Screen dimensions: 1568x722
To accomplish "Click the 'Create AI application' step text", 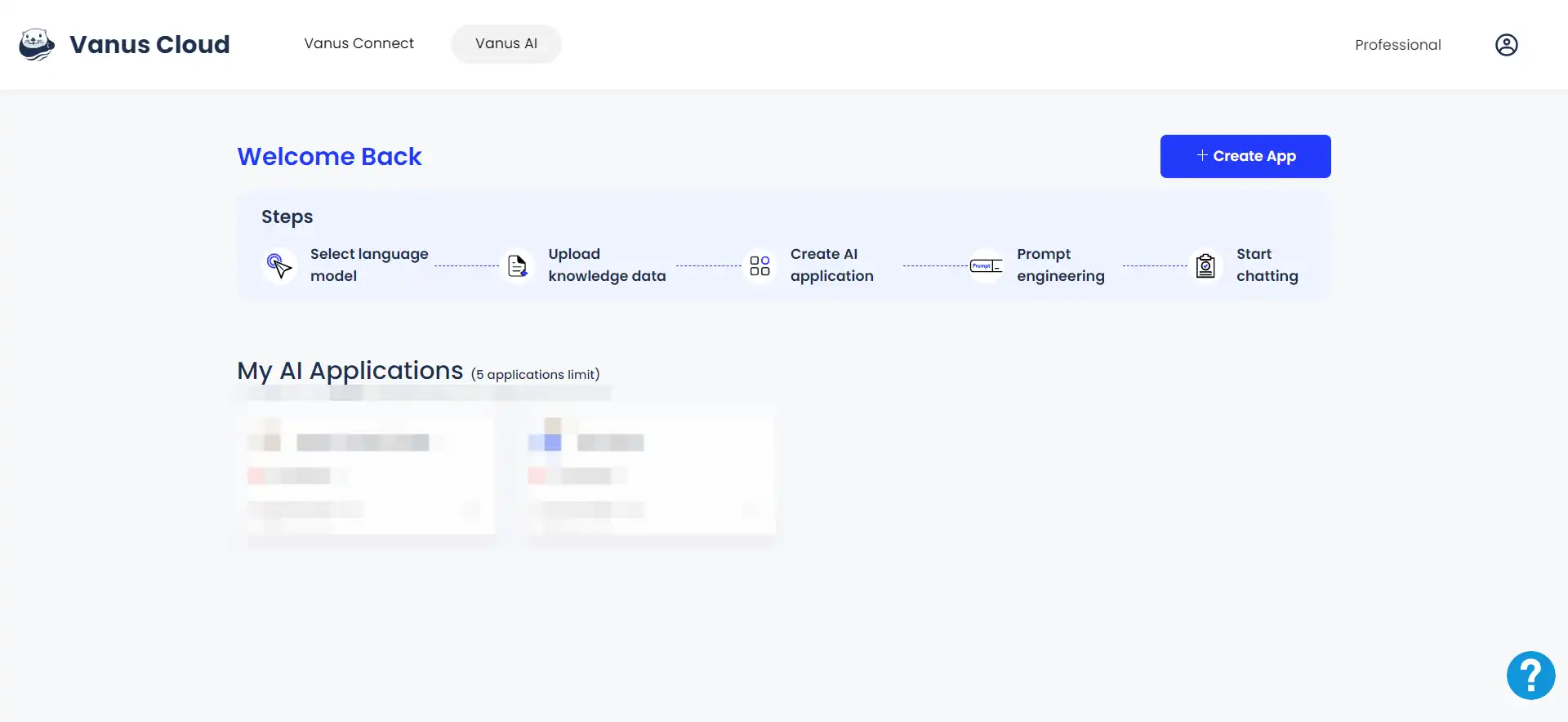I will (x=832, y=265).
